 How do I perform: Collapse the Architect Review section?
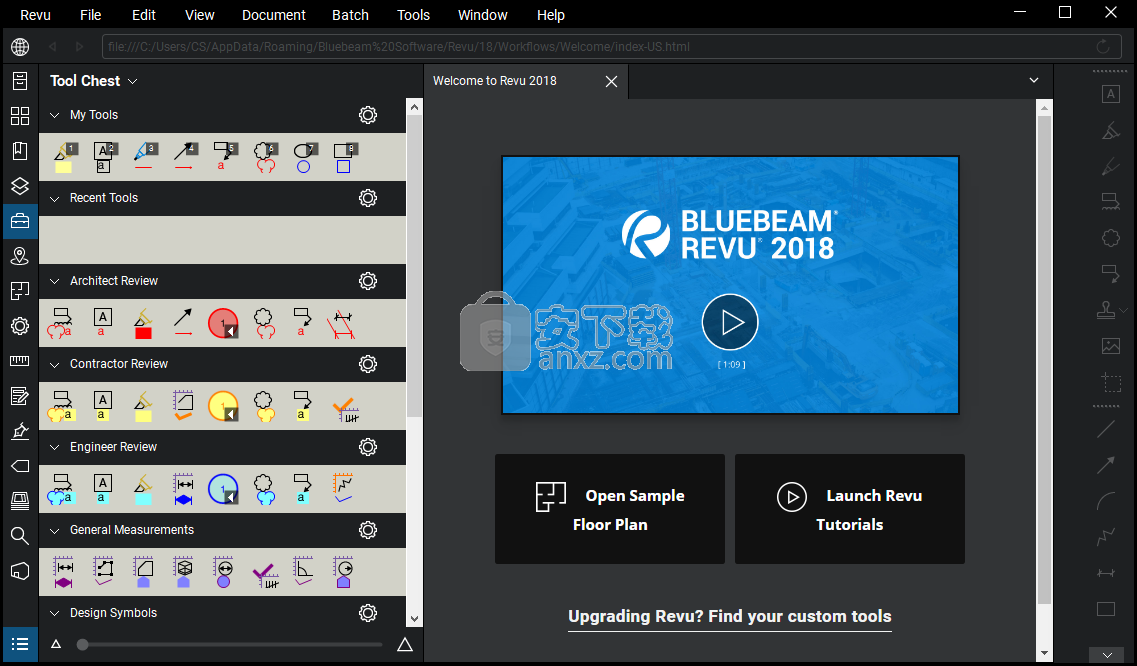(x=54, y=281)
